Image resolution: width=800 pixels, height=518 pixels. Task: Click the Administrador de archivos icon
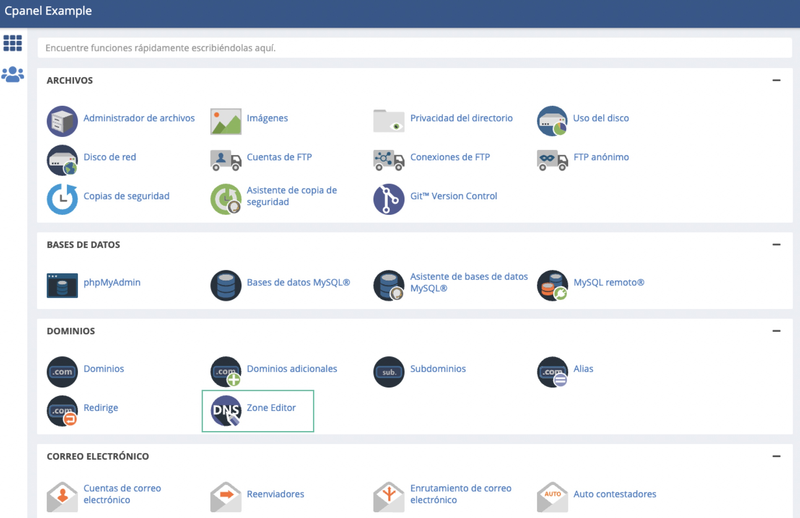tap(62, 121)
